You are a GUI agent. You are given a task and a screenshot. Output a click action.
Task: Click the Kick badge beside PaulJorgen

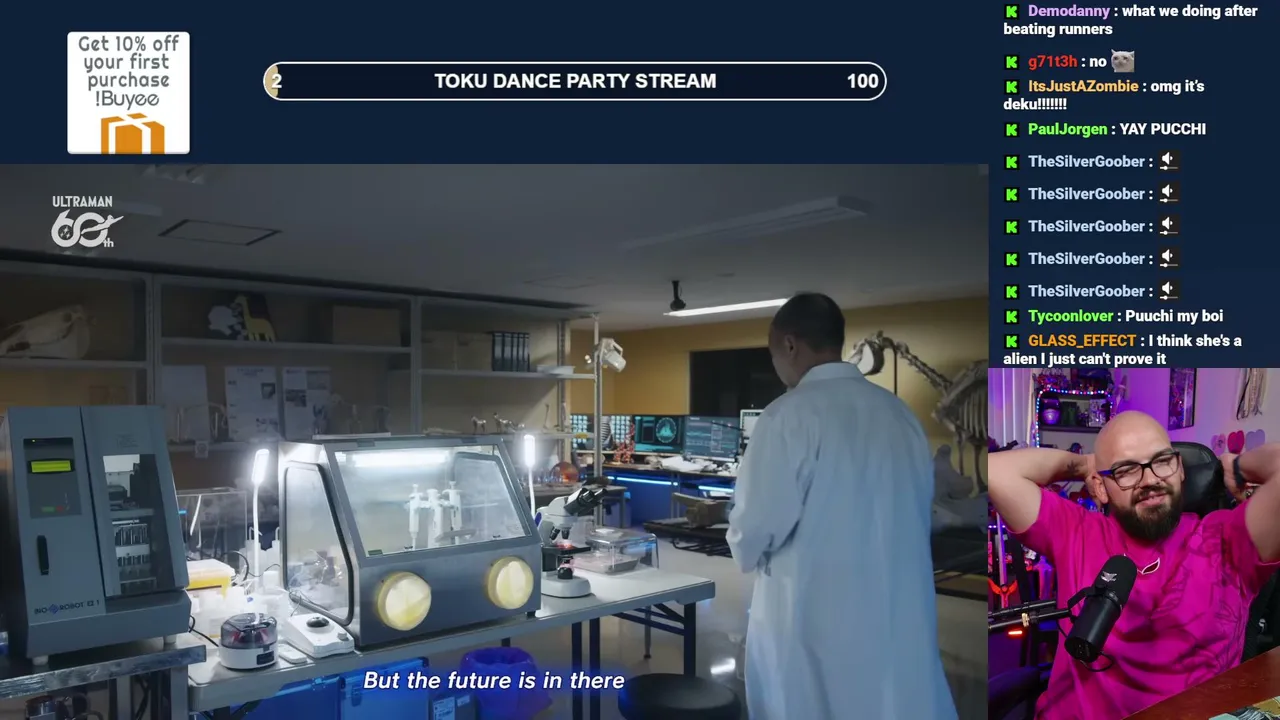1011,130
